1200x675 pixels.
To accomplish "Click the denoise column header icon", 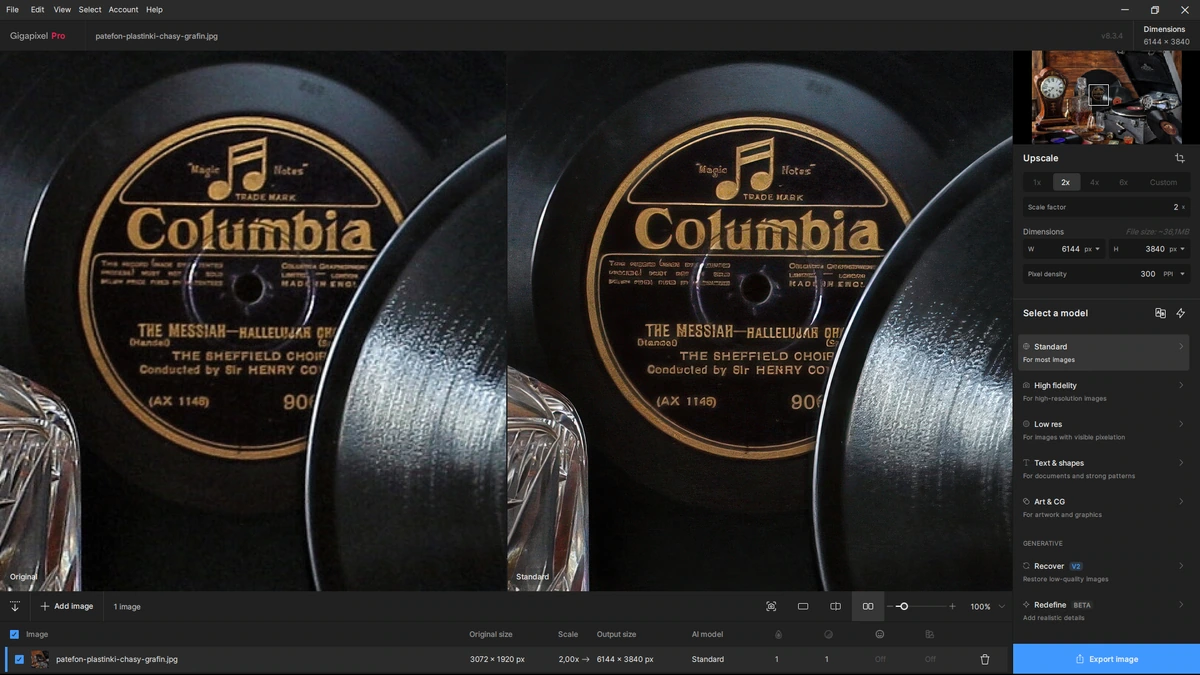I will pyautogui.click(x=778, y=634).
